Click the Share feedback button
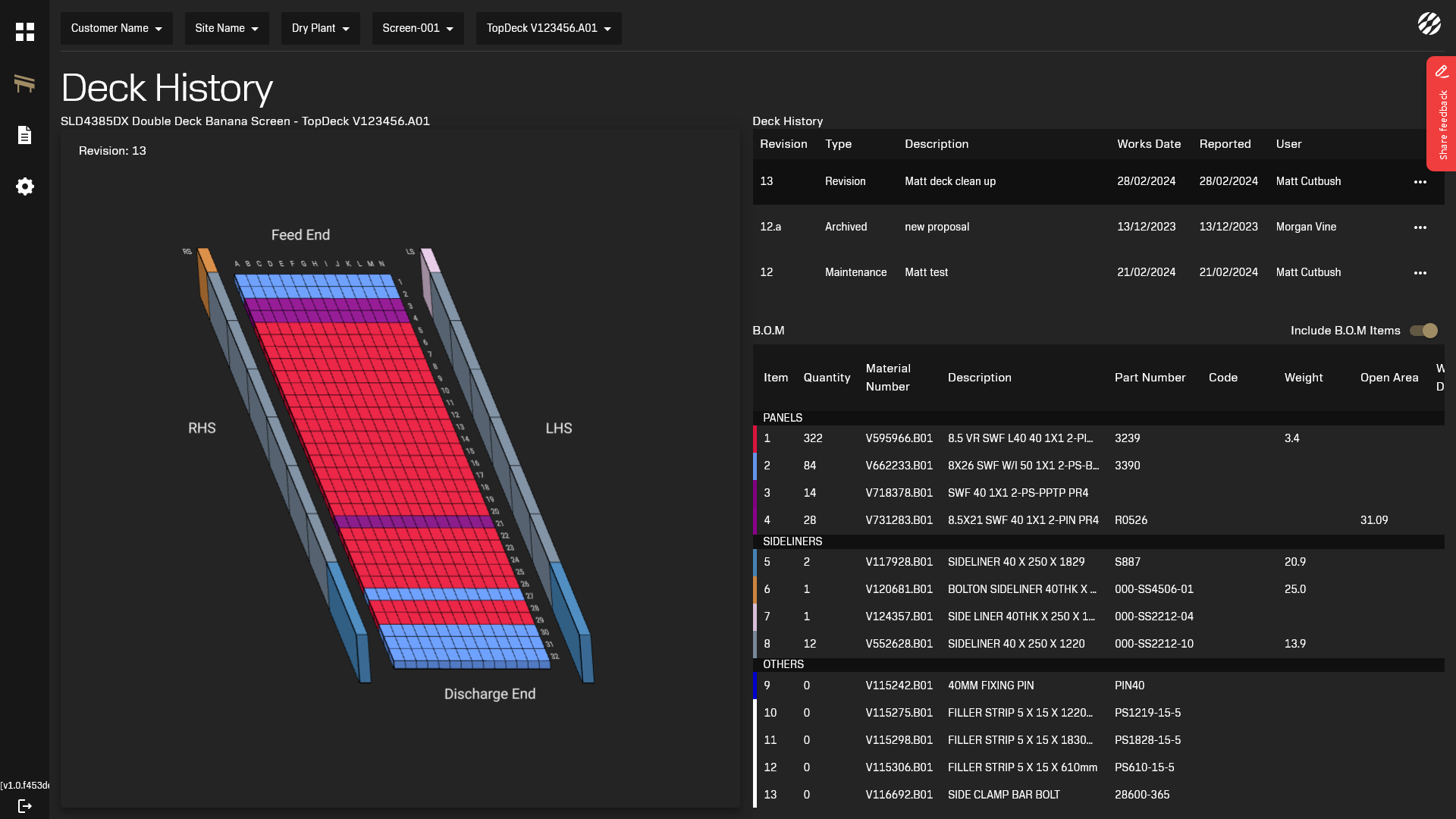The width and height of the screenshot is (1456, 819). click(x=1442, y=114)
